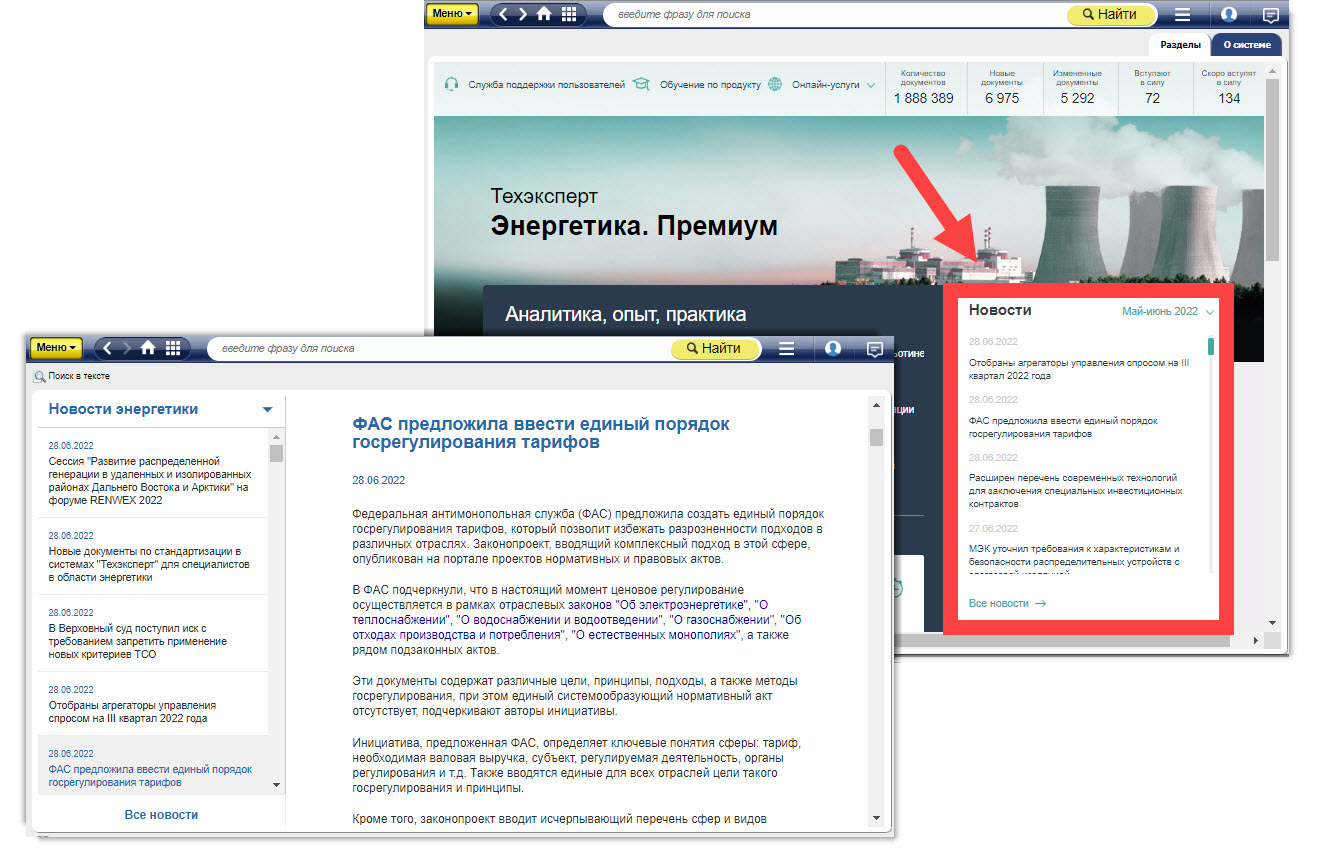The height and width of the screenshot is (850, 1329).
Task: Open the hamburger list icon in the news article window
Action: pos(787,349)
